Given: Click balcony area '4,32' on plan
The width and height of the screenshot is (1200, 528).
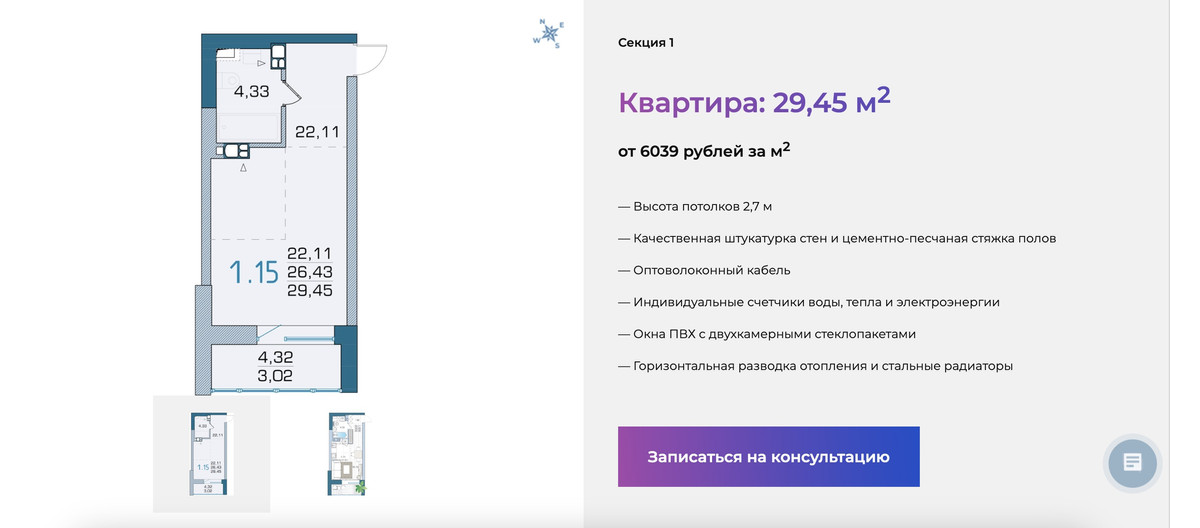Looking at the screenshot, I should click(x=276, y=357).
